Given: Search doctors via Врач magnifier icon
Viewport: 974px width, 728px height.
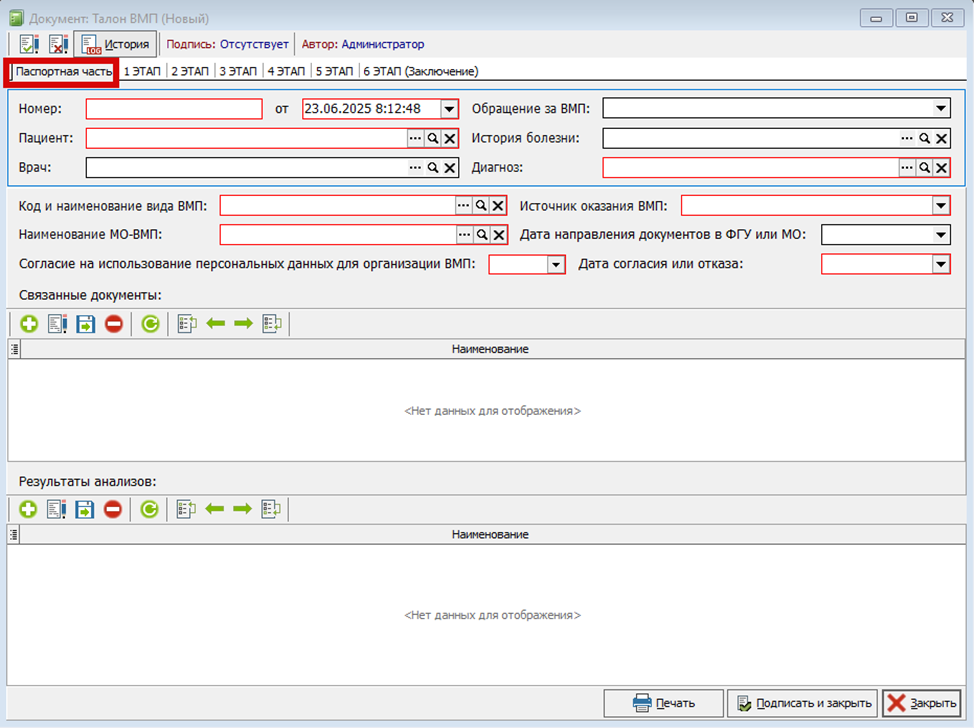Looking at the screenshot, I should pyautogui.click(x=433, y=167).
